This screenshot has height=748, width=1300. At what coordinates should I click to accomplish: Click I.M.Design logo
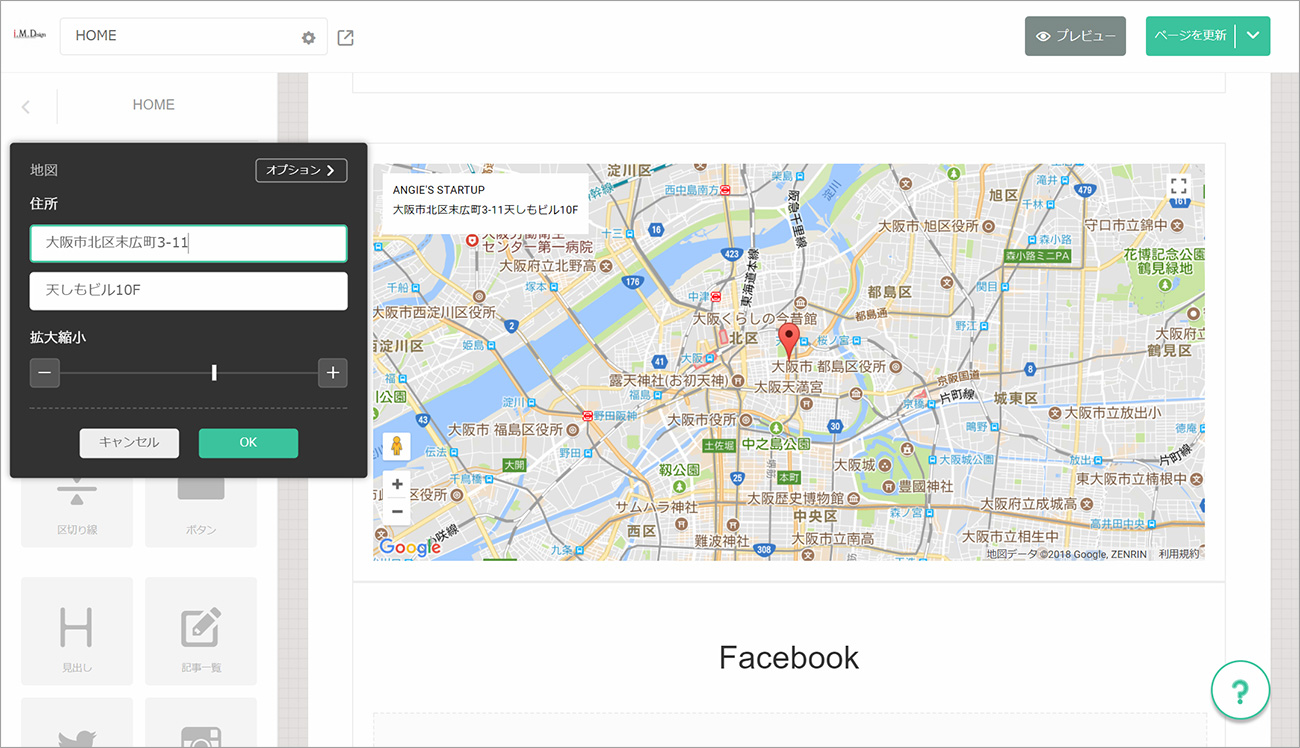30,35
